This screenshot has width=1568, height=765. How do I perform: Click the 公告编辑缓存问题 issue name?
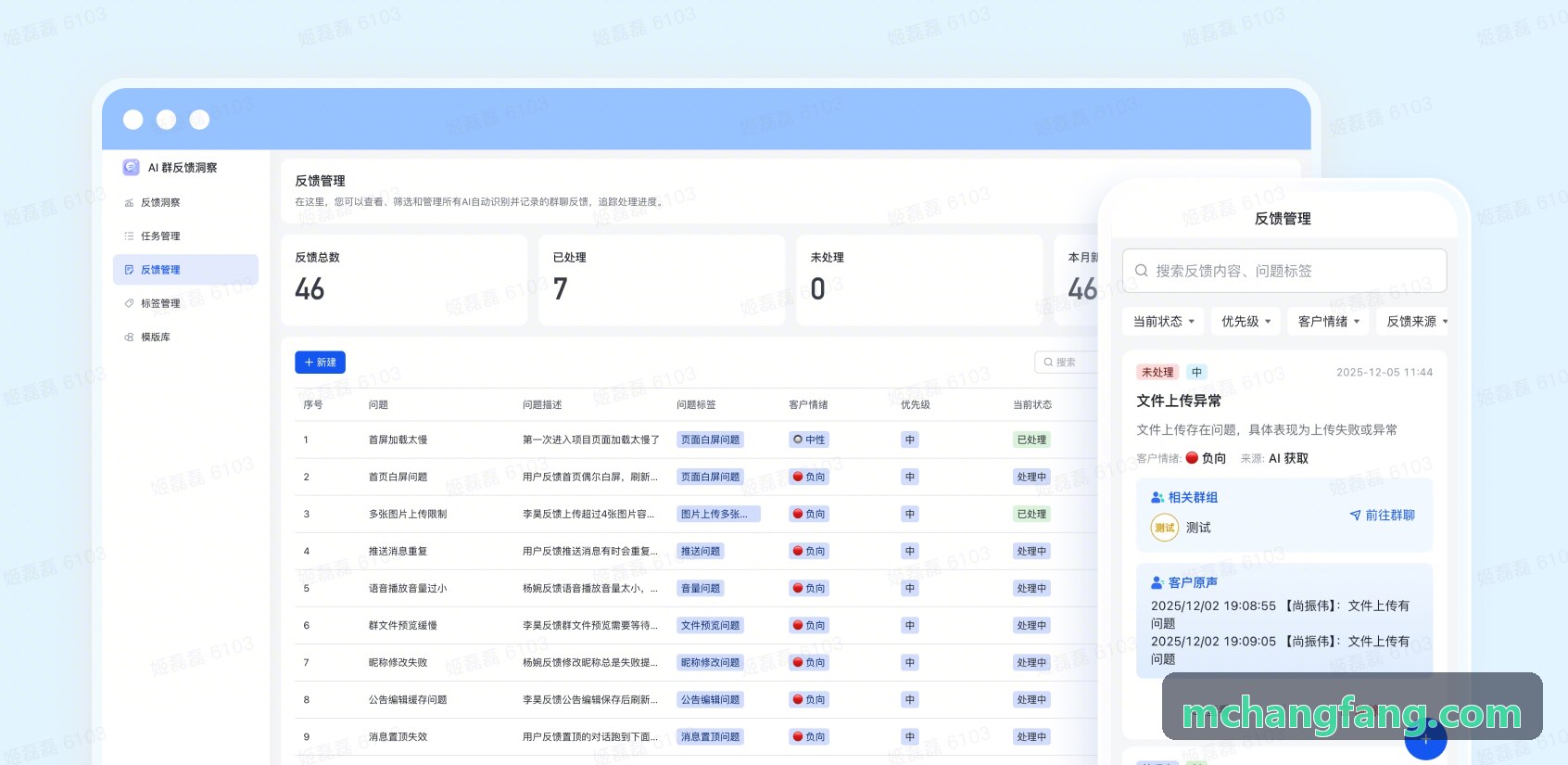(x=408, y=699)
